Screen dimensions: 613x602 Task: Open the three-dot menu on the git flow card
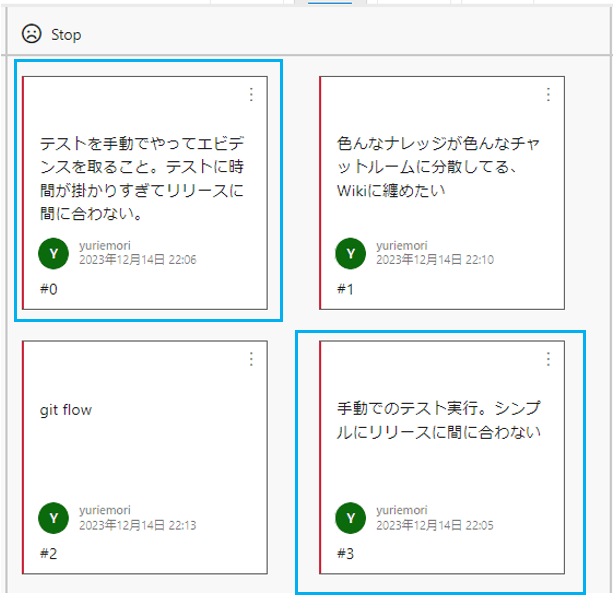(x=251, y=359)
